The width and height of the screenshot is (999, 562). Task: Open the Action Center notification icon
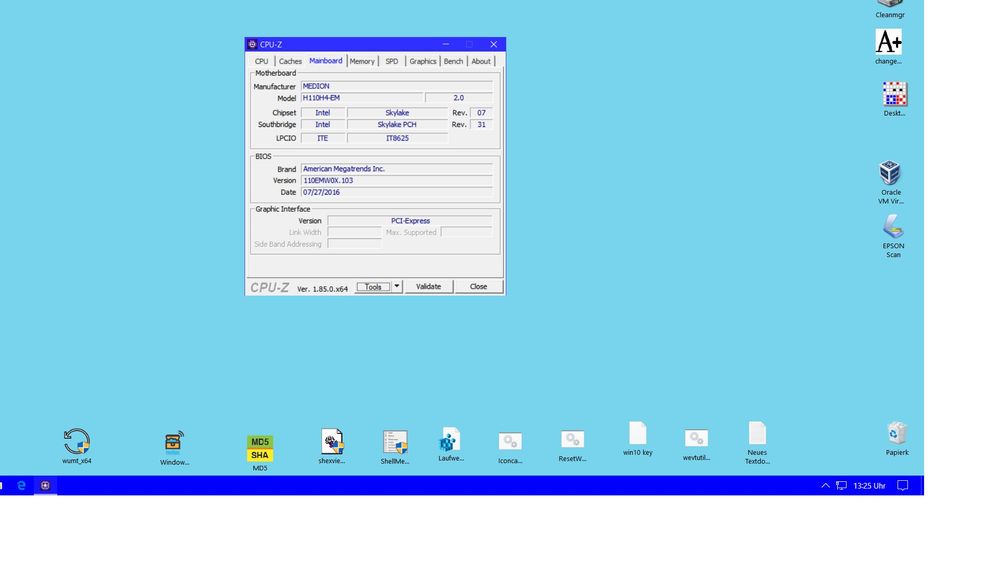coord(902,485)
